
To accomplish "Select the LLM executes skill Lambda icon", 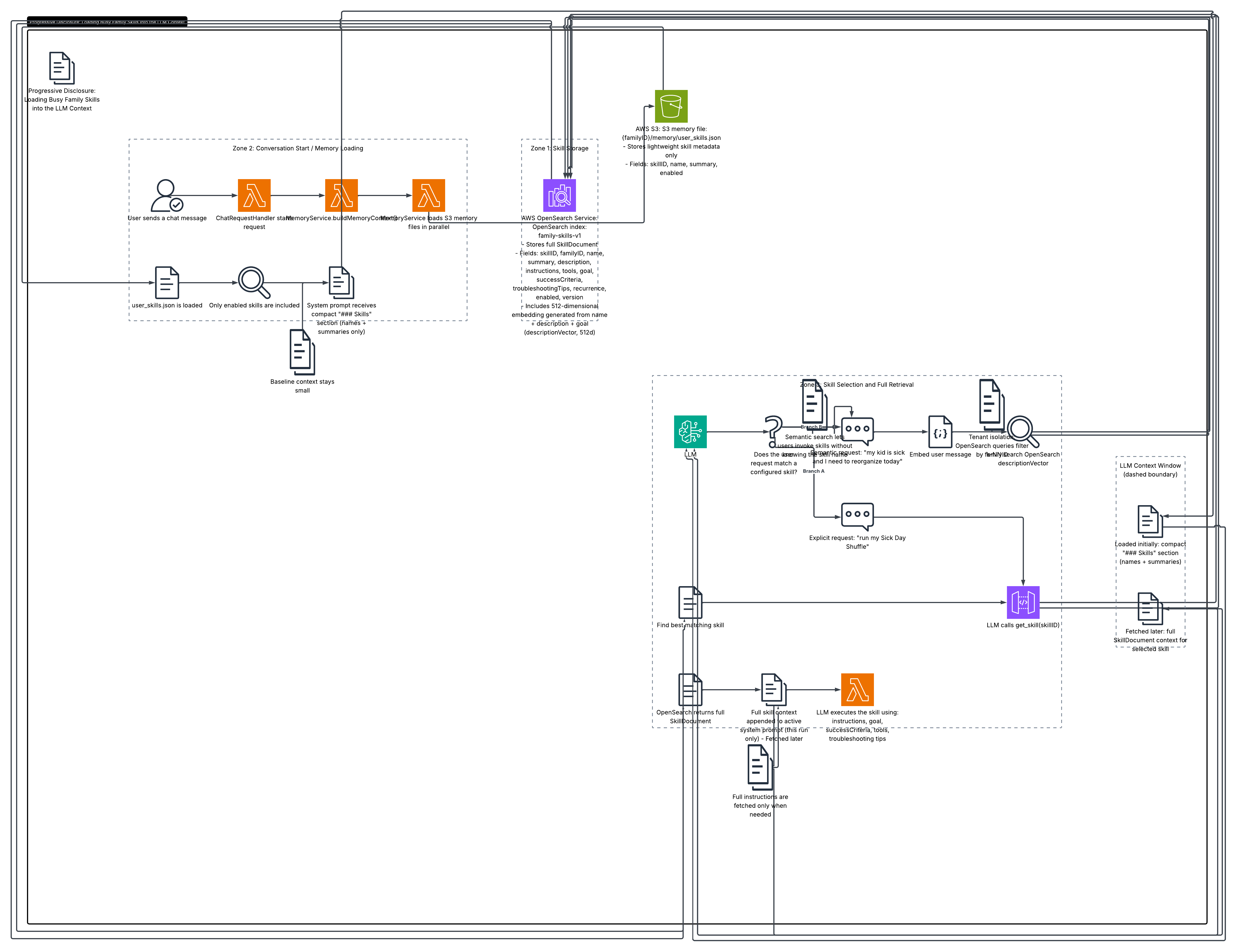I will pyautogui.click(x=858, y=690).
